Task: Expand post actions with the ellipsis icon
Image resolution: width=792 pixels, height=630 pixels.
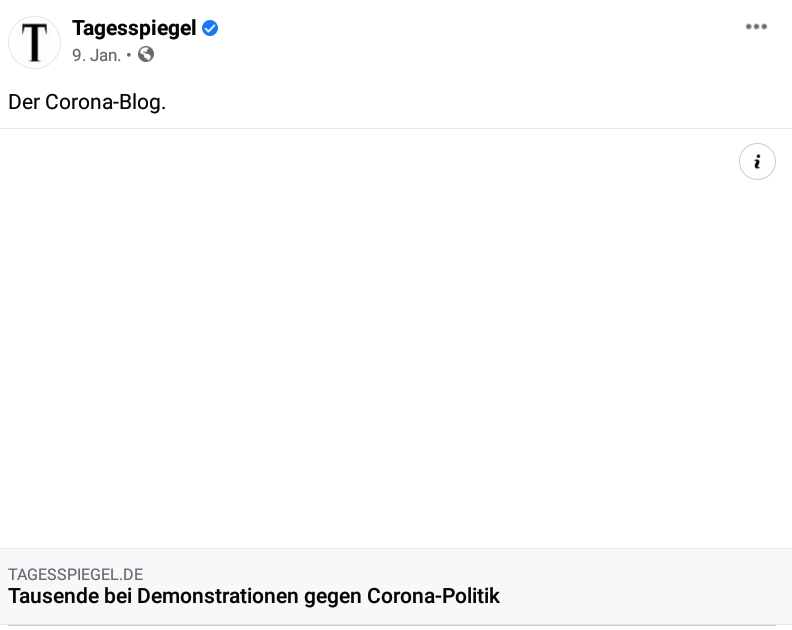Action: [x=756, y=27]
